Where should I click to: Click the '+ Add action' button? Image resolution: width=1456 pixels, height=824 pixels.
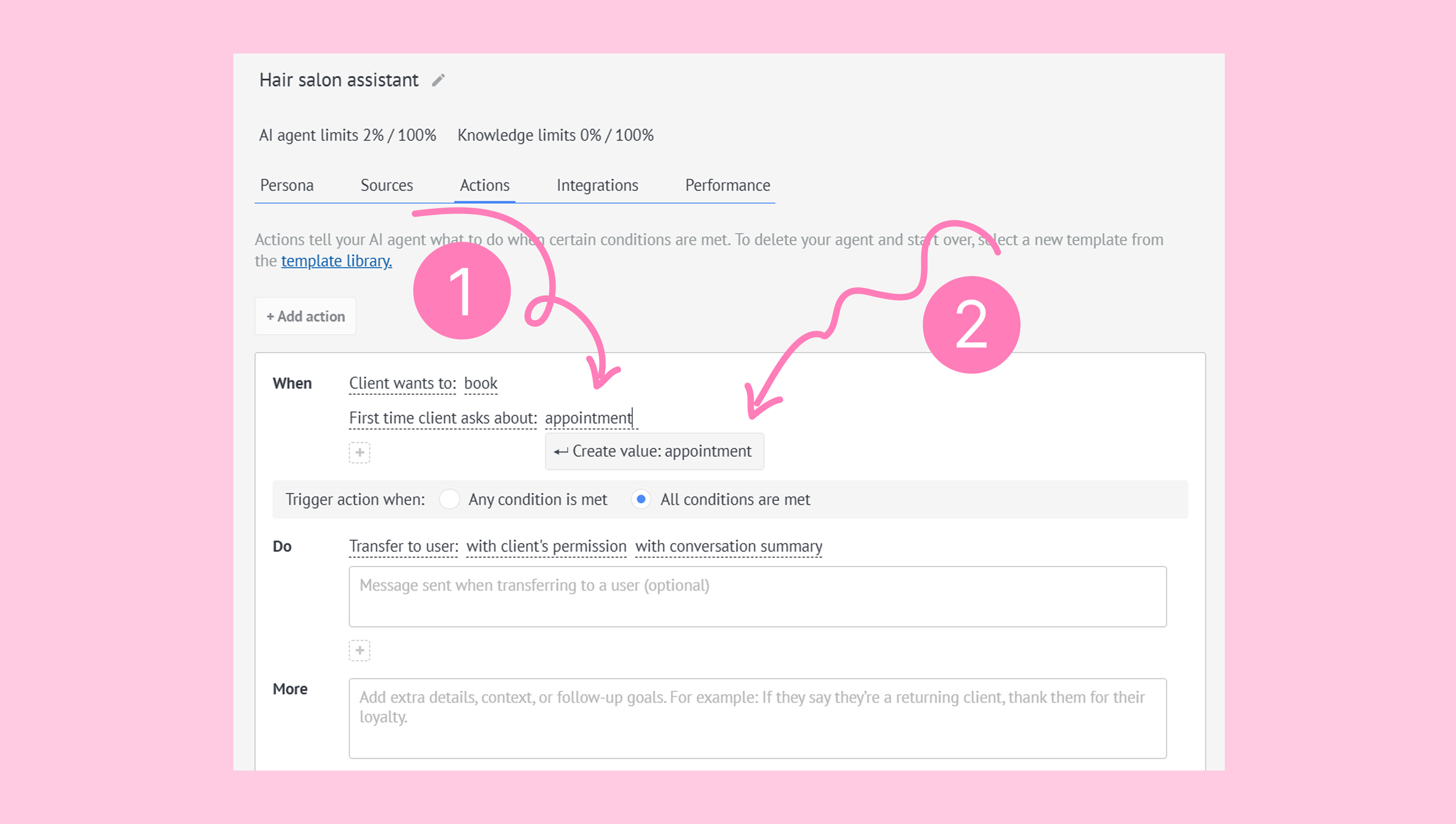pyautogui.click(x=306, y=316)
